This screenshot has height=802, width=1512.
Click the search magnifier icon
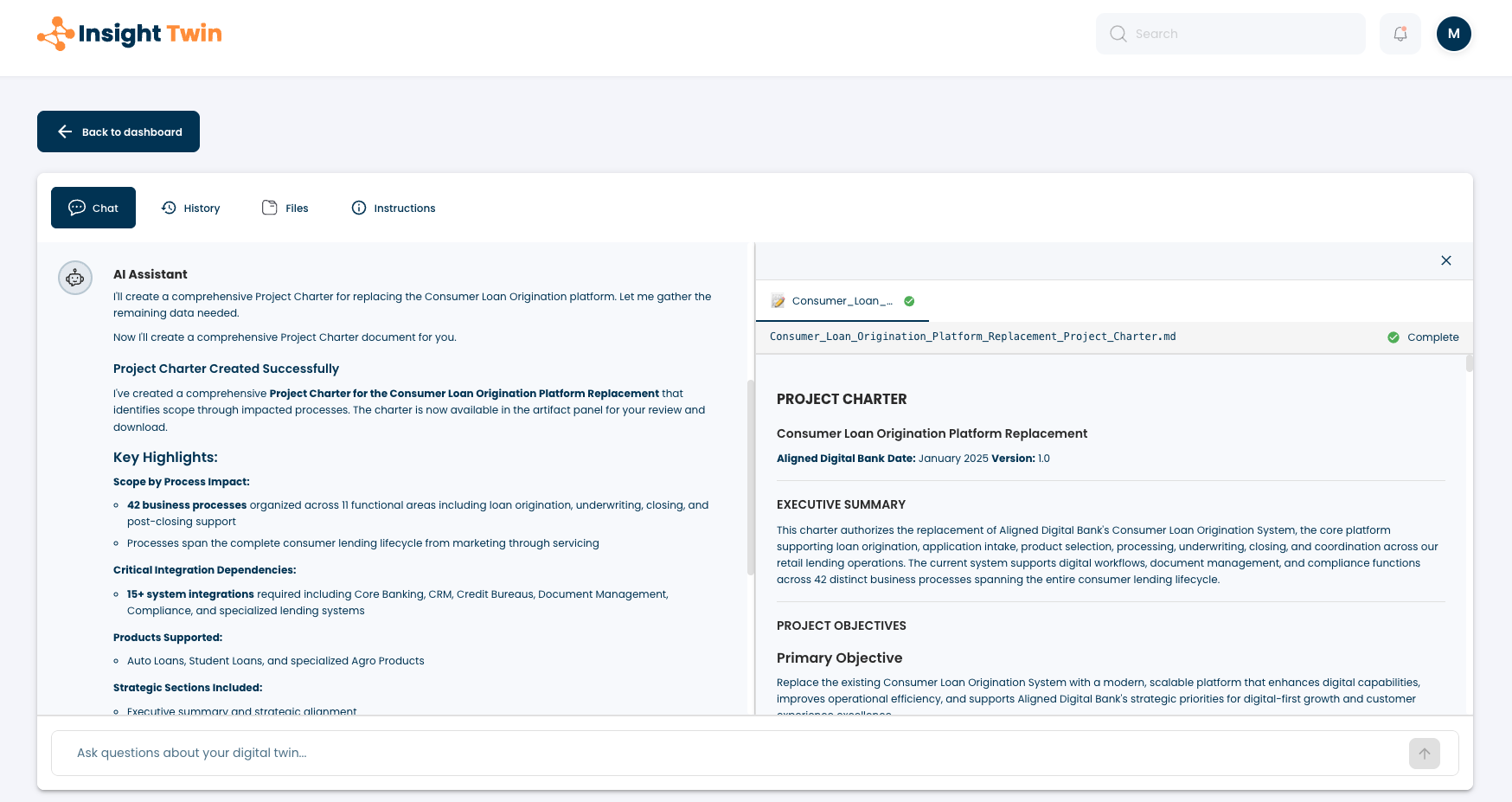pos(1118,34)
